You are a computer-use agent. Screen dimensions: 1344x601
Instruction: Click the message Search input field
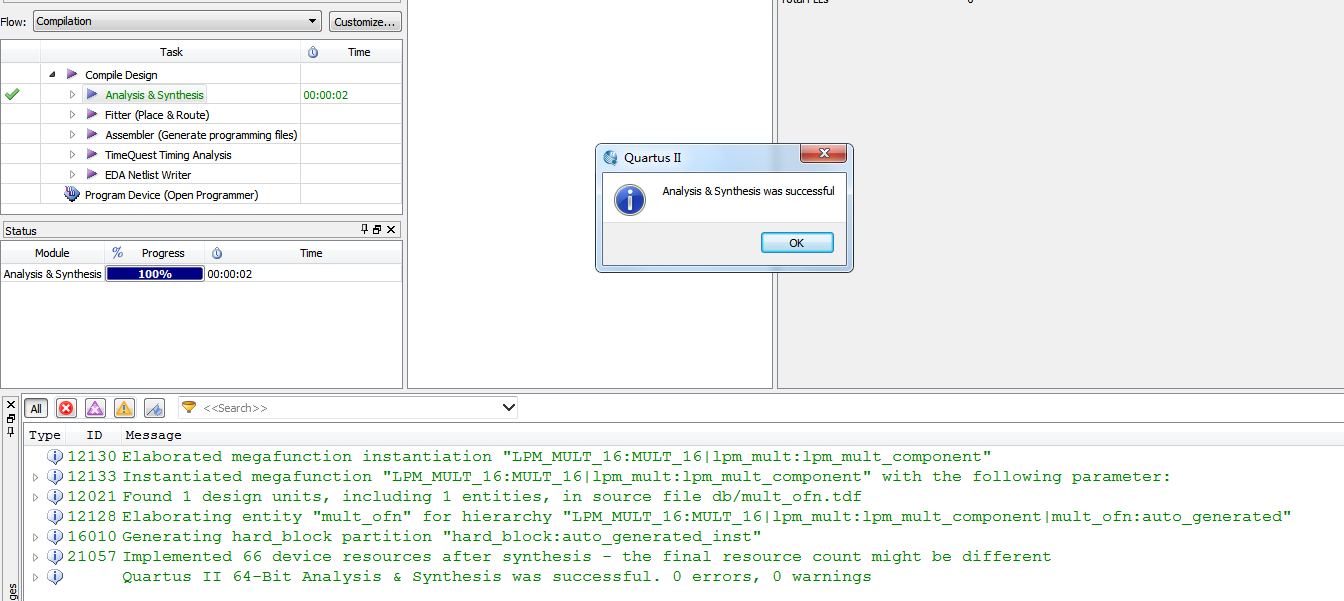coord(350,408)
